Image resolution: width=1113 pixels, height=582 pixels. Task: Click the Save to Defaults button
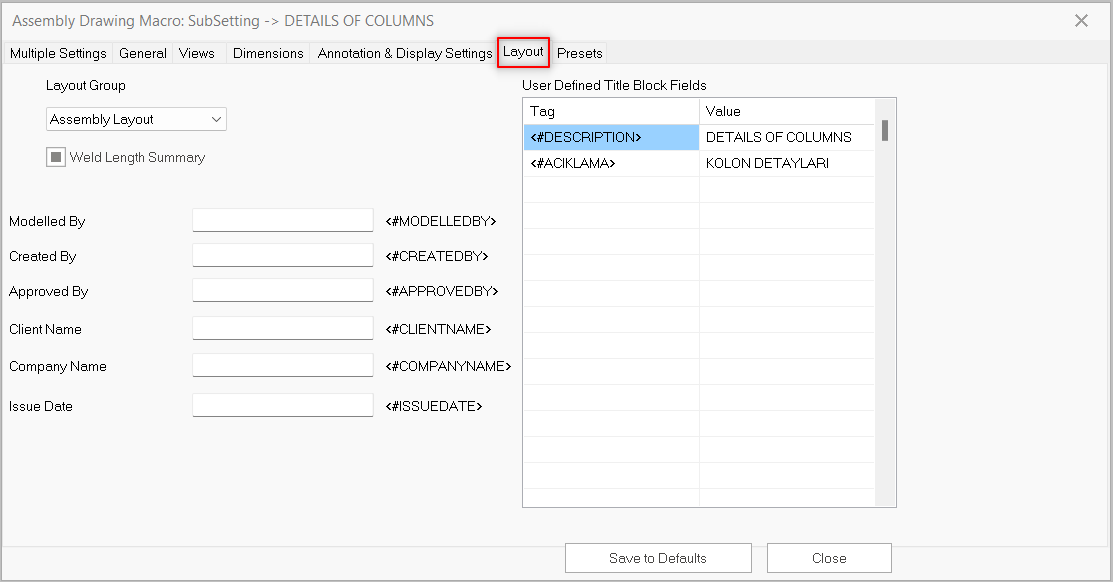pyautogui.click(x=658, y=558)
